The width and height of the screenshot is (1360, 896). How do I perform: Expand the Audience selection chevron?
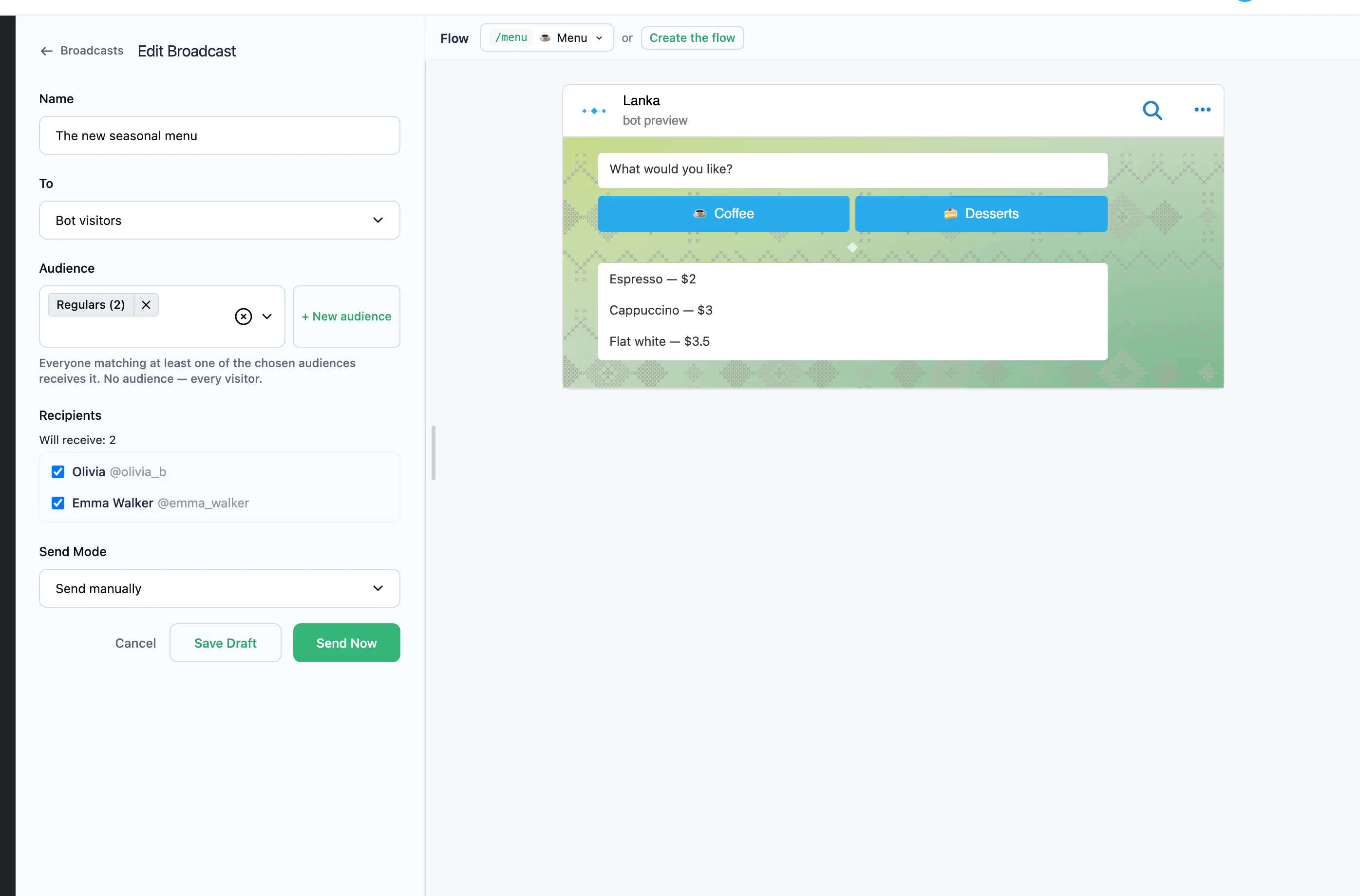267,317
